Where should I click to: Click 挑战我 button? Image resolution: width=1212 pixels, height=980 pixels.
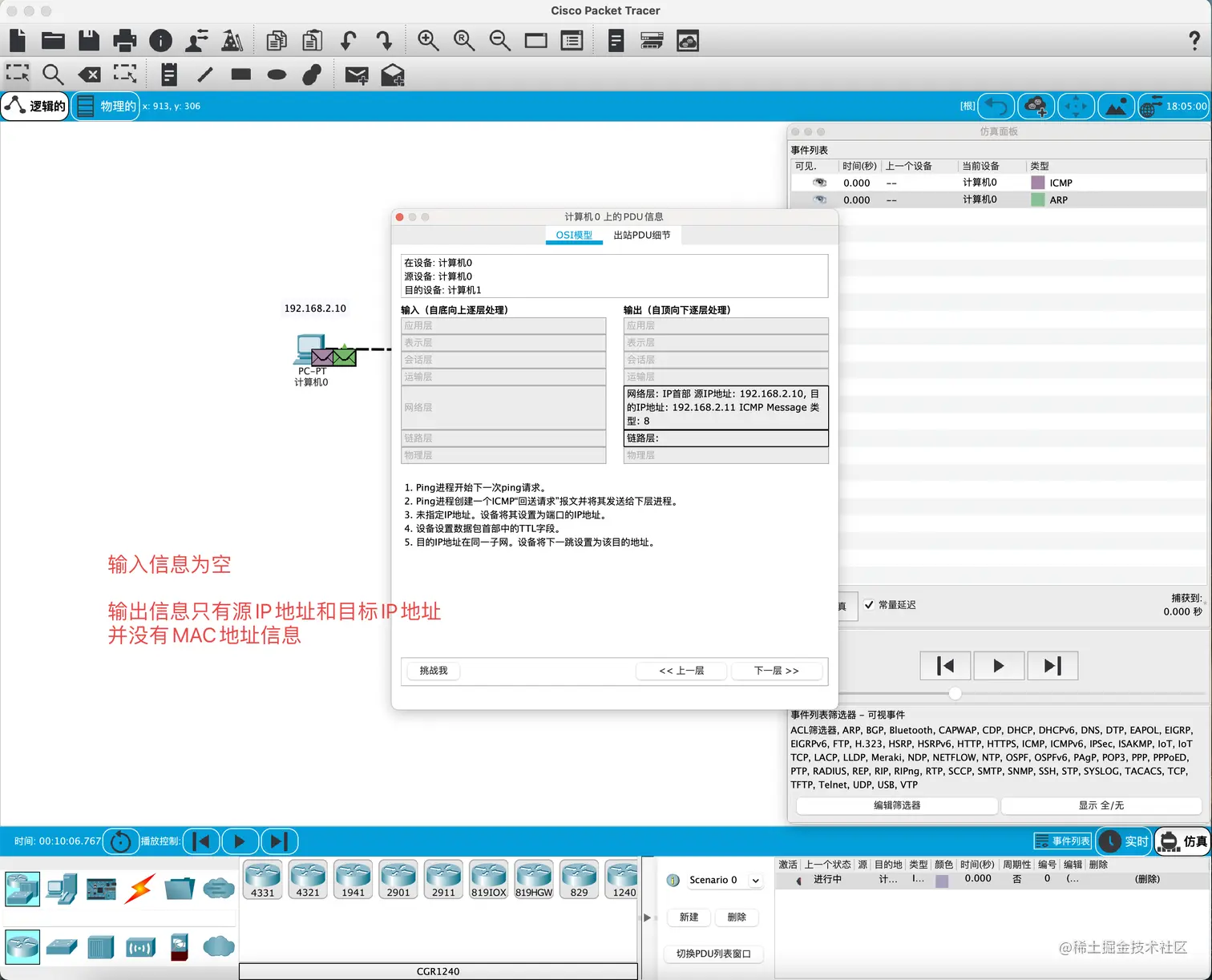point(434,671)
